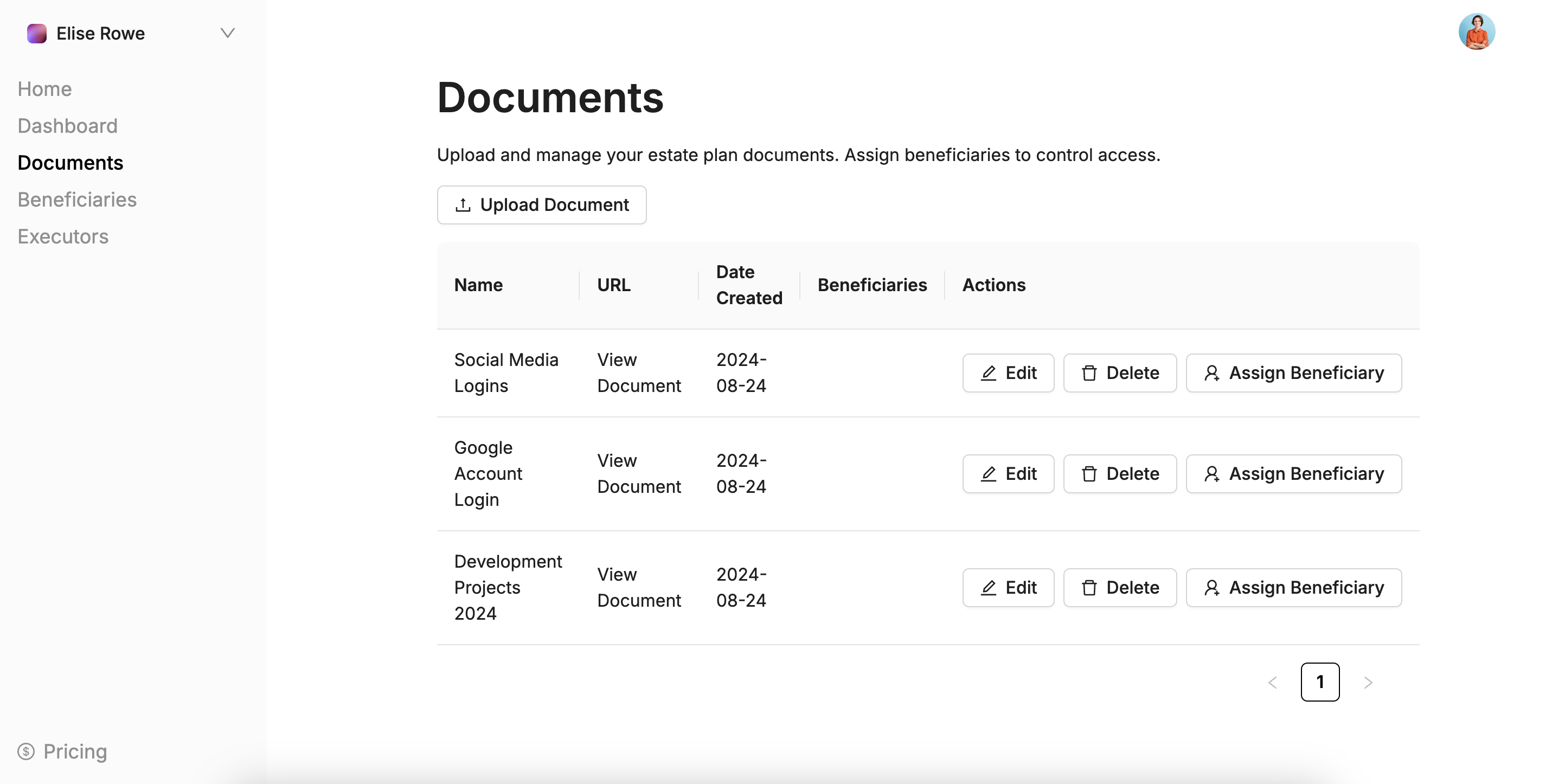Click trash icon in Social Media Logins row

pyautogui.click(x=1089, y=372)
